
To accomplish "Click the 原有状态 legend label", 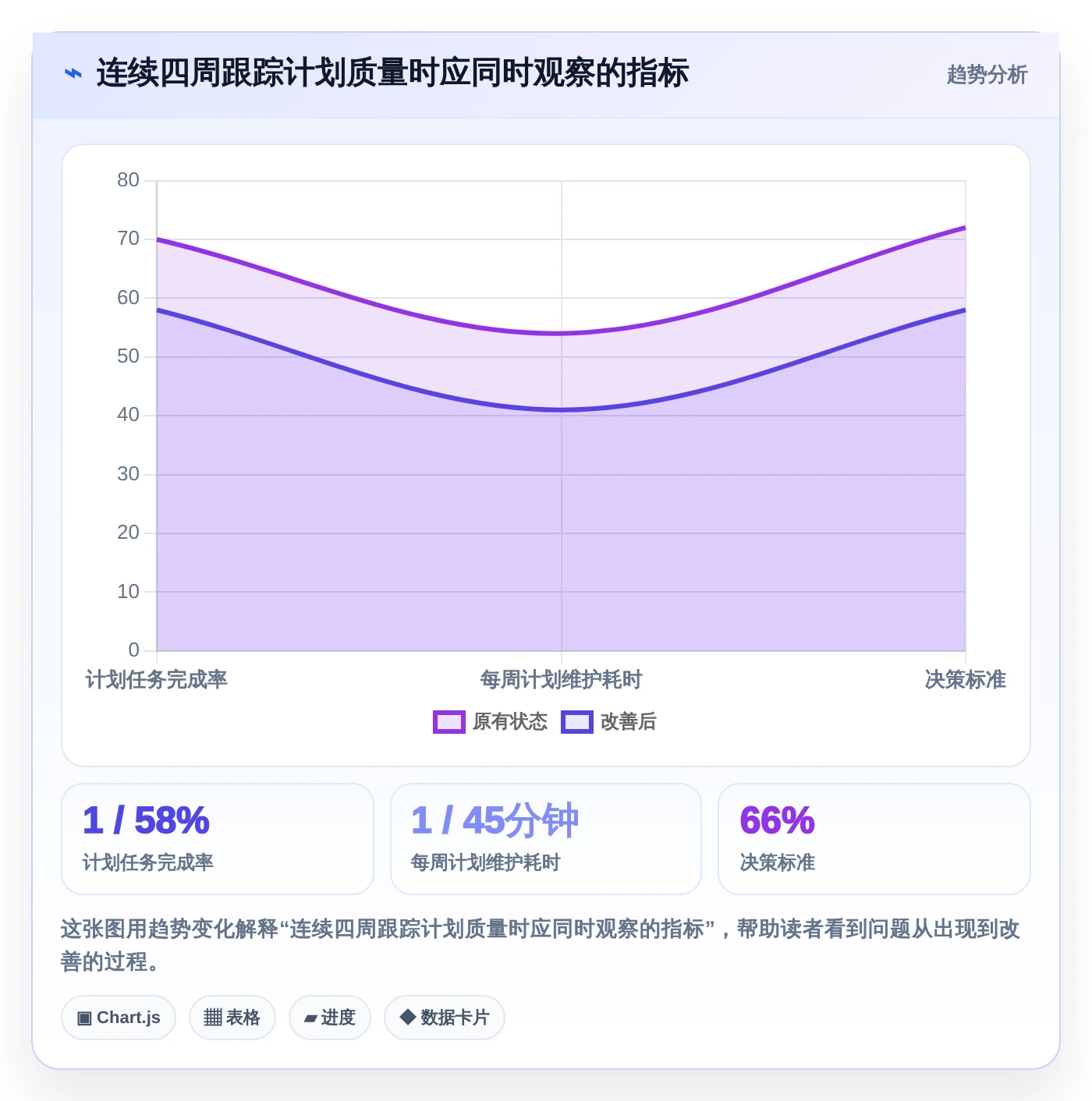I will (x=510, y=722).
